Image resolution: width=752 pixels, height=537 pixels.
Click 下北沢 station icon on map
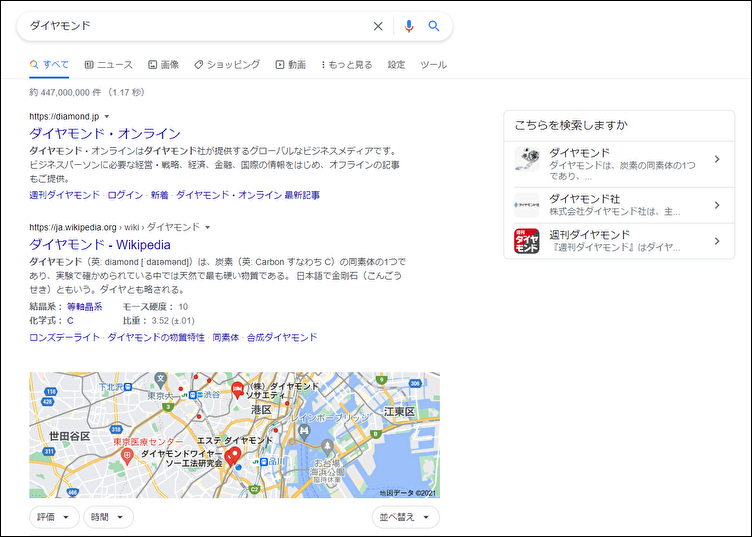[128, 387]
